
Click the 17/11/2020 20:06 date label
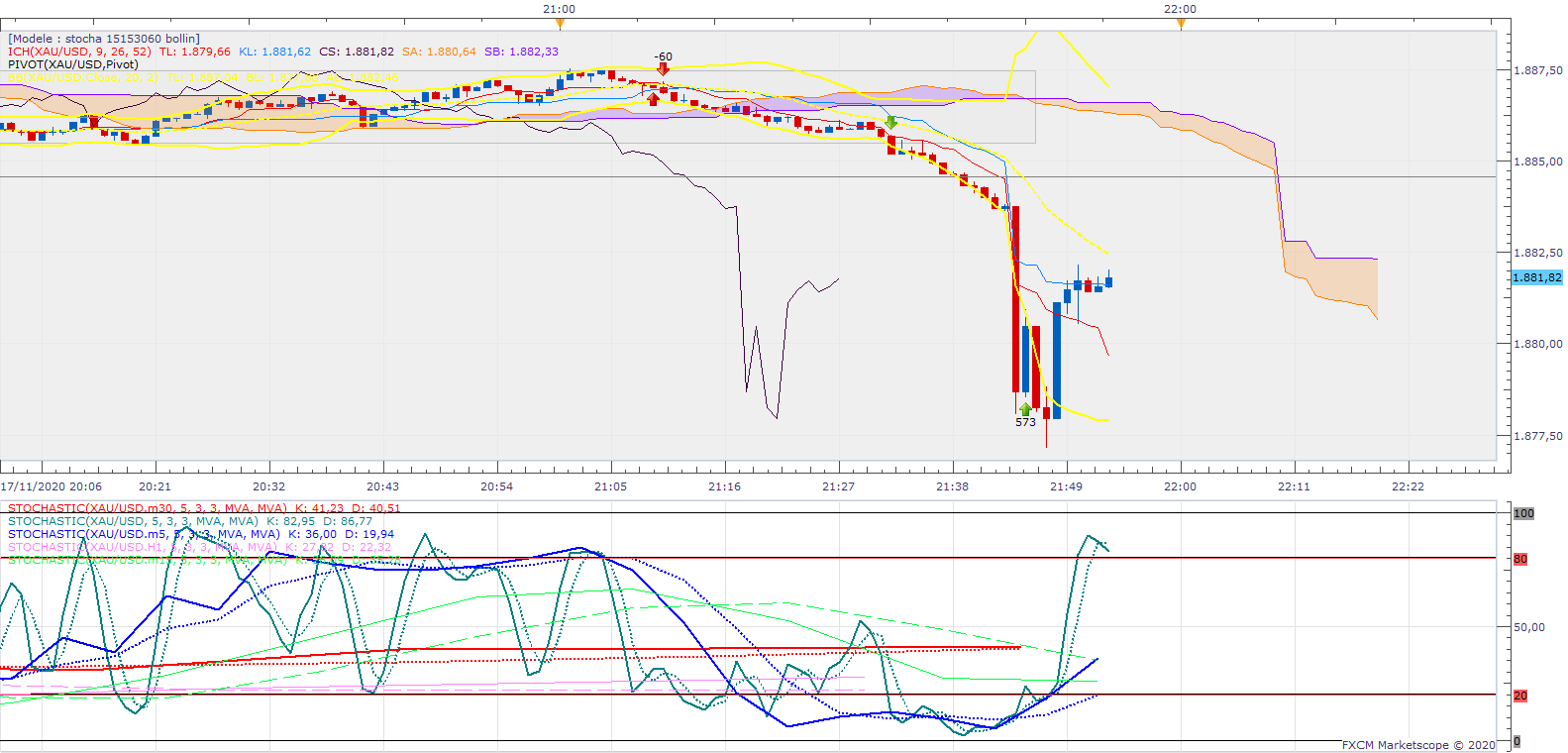coord(52,486)
